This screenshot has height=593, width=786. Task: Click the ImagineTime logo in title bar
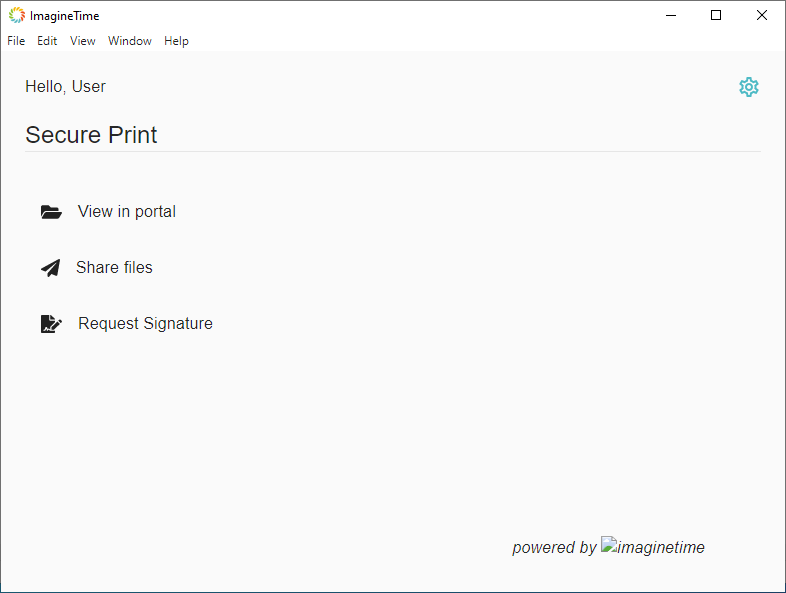click(17, 15)
